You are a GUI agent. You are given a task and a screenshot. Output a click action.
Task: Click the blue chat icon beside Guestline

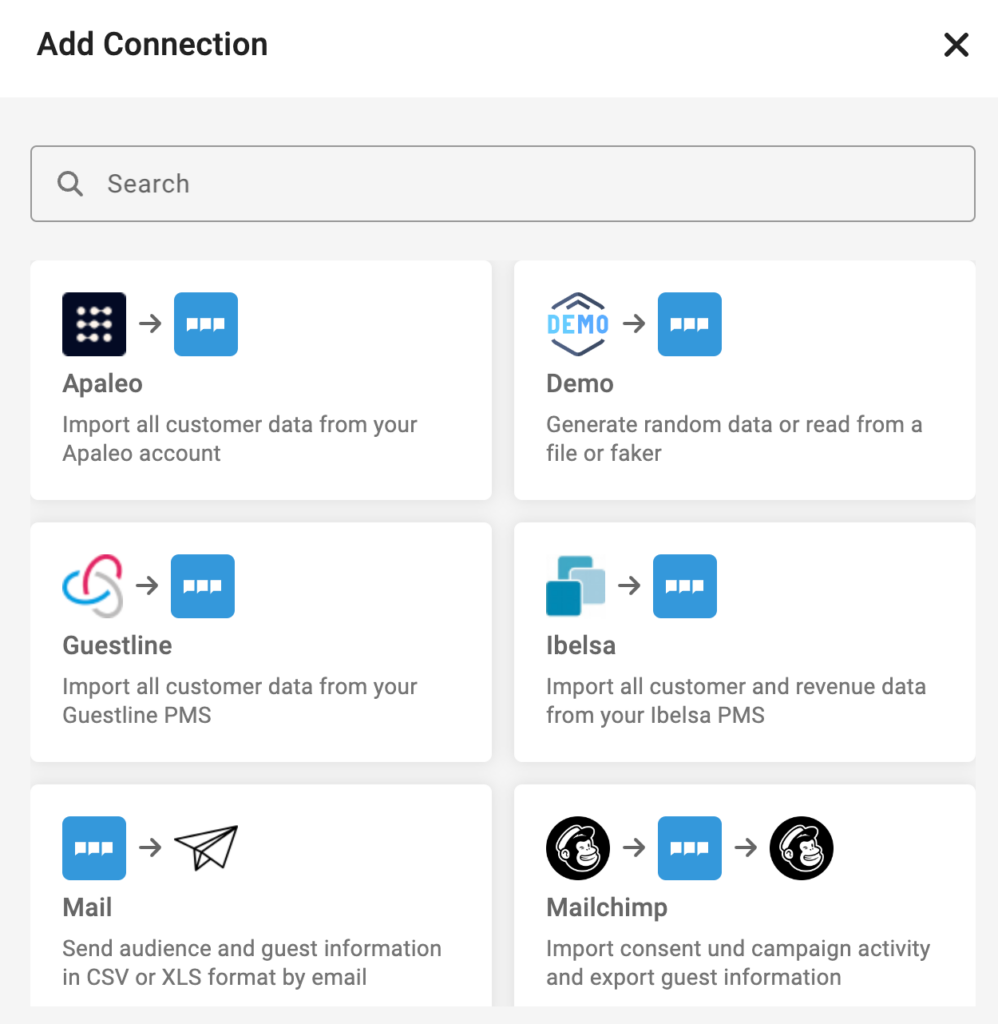pos(203,586)
